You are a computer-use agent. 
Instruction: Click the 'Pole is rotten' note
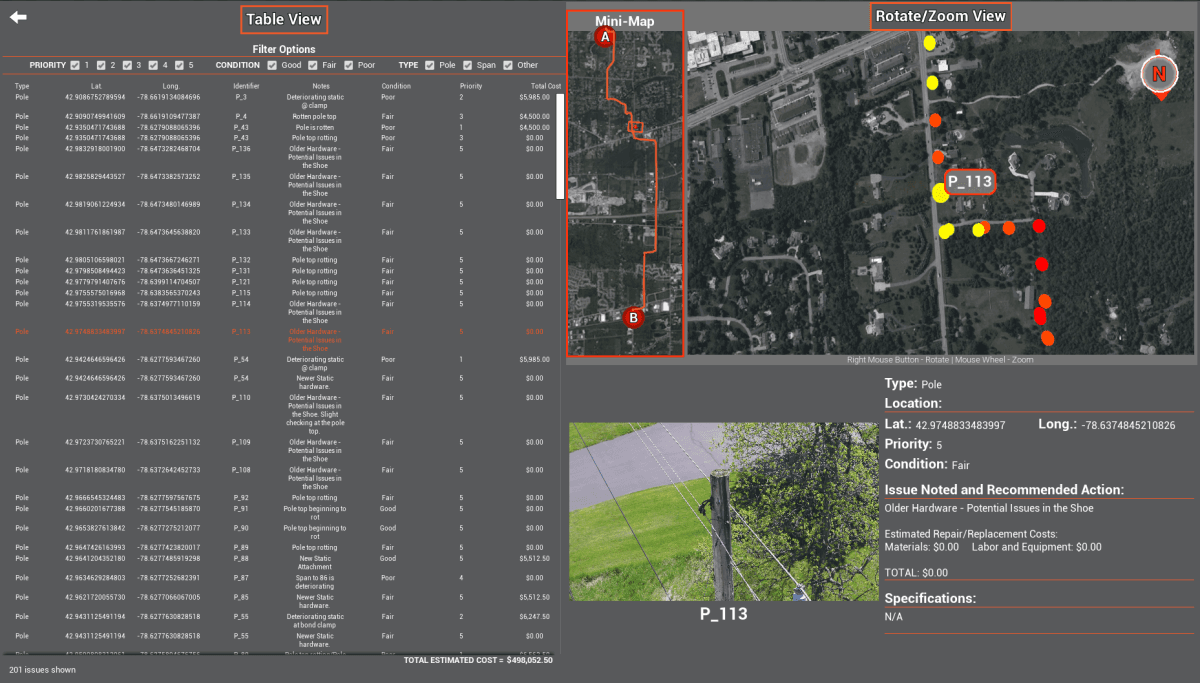(315, 128)
